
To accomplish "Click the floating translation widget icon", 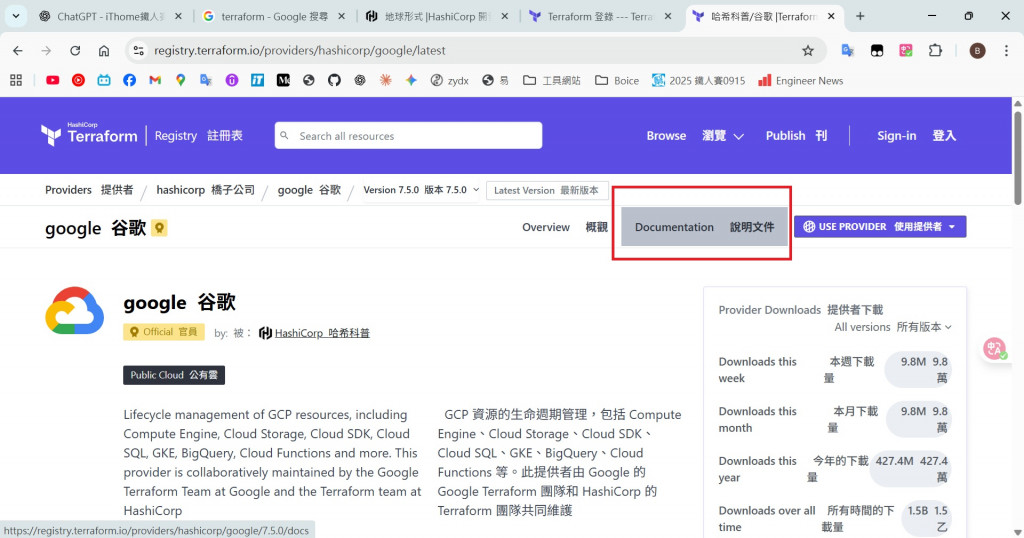I will (995, 349).
